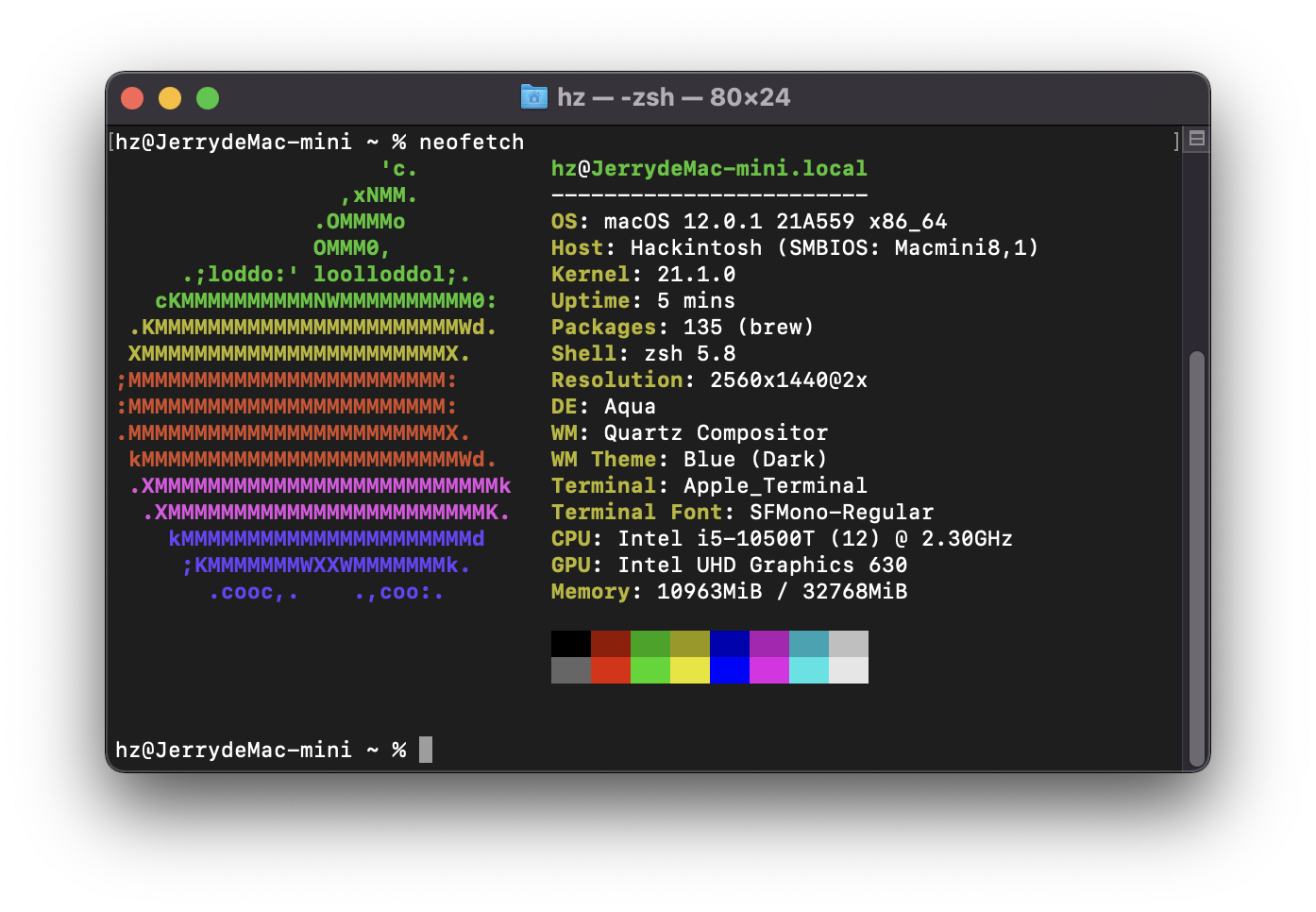Screen dimensions: 1316x912
Task: Click the black color block in top row
Action: [x=571, y=644]
